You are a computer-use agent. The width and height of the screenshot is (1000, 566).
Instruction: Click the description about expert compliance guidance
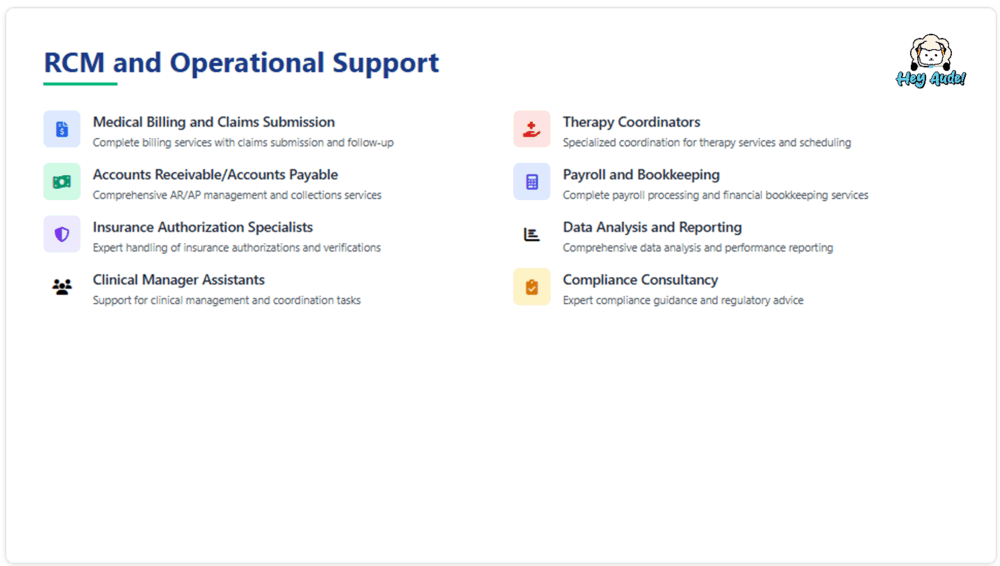pyautogui.click(x=683, y=300)
